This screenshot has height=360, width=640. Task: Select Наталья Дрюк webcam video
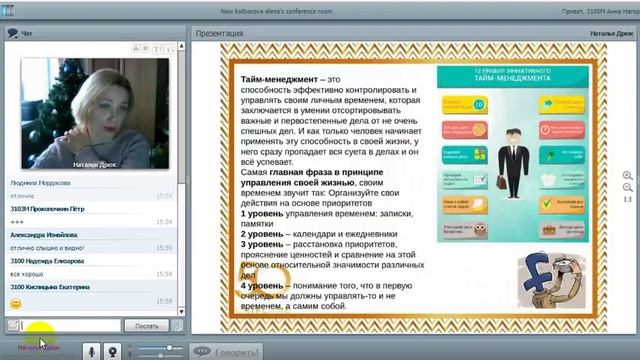coord(95,113)
